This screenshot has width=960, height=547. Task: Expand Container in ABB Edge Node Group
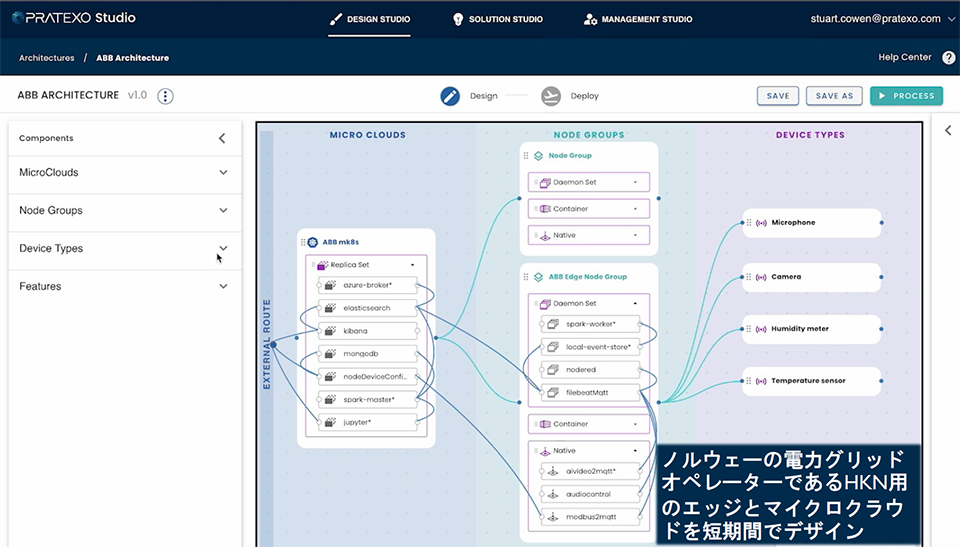636,424
